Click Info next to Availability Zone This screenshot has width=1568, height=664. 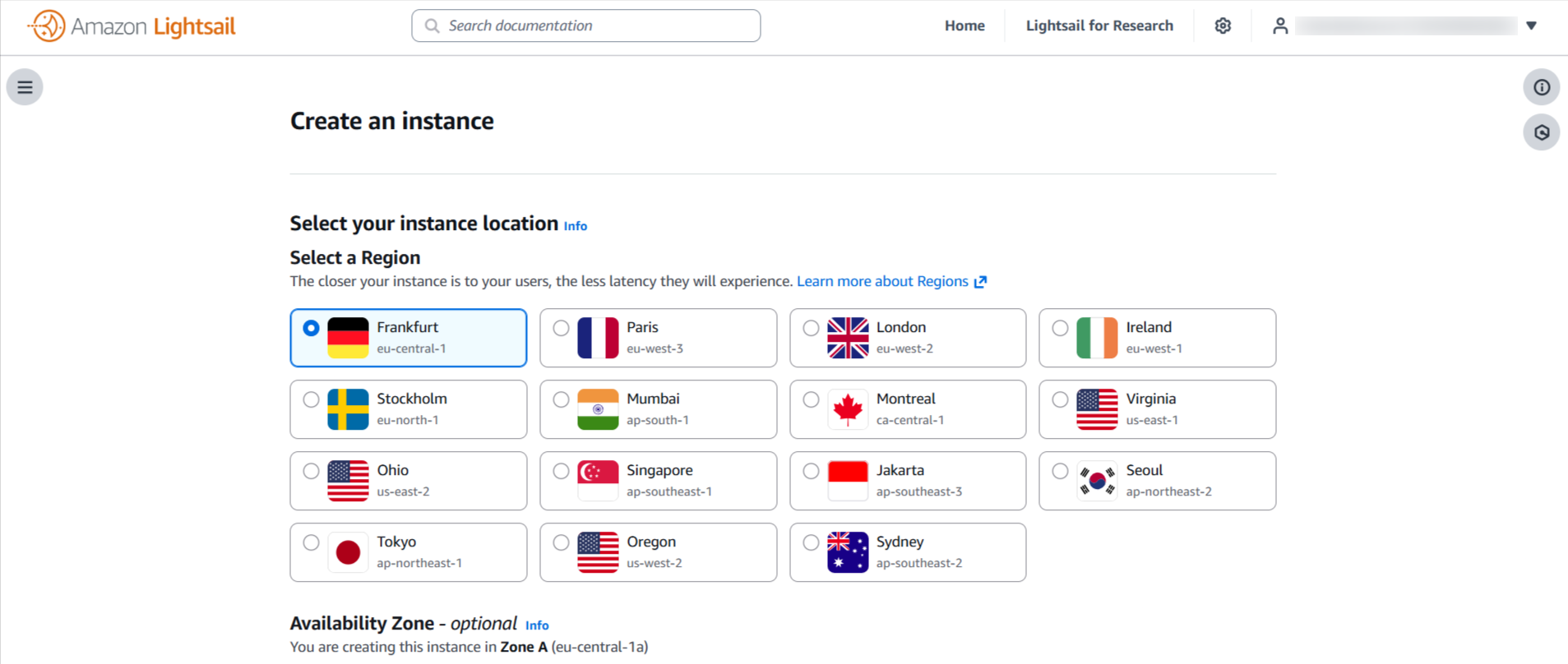537,625
